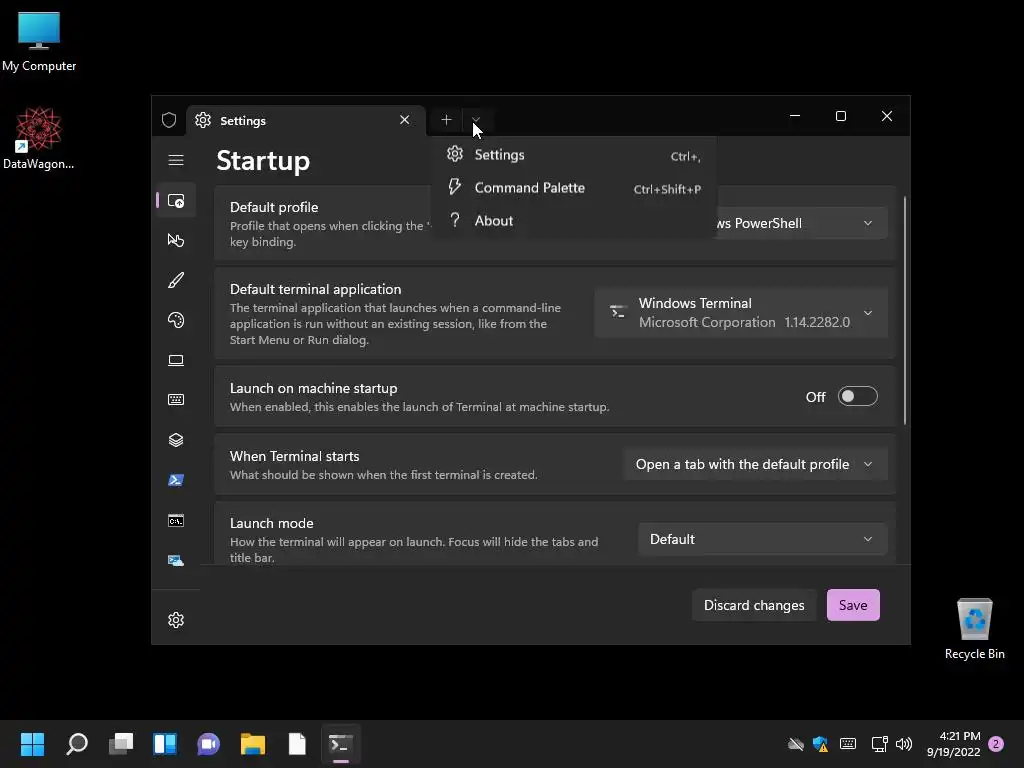Click the Discard changes button

click(754, 605)
